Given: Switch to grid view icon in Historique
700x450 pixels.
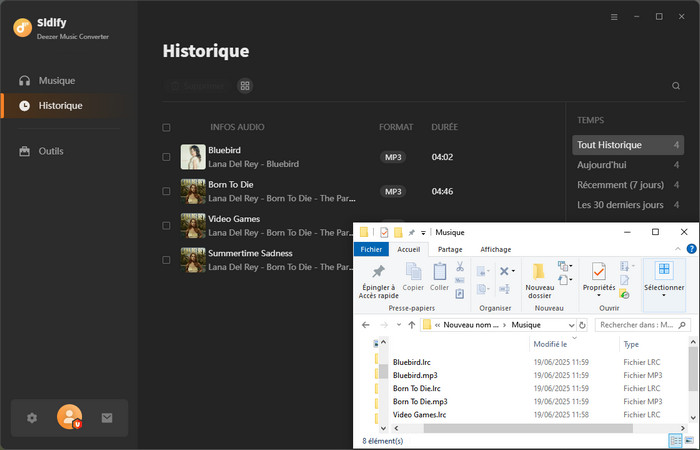Looking at the screenshot, I should coord(245,87).
